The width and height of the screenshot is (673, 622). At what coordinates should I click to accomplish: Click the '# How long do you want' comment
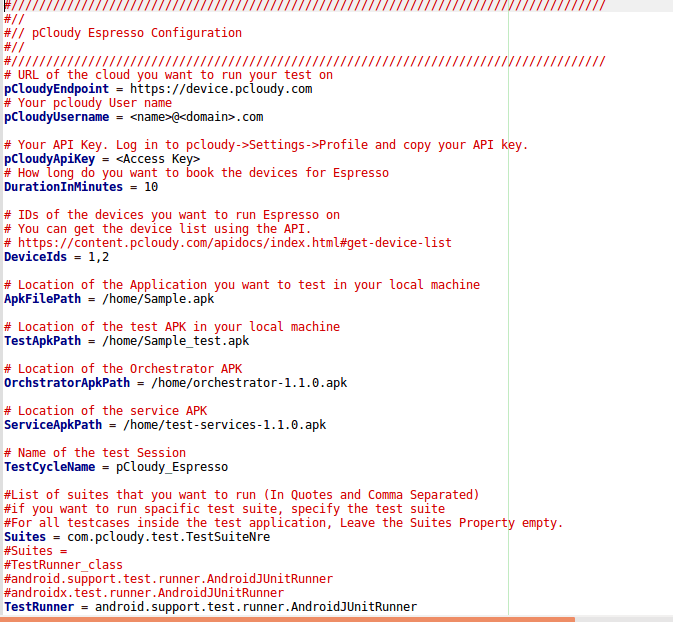pyautogui.click(x=197, y=173)
